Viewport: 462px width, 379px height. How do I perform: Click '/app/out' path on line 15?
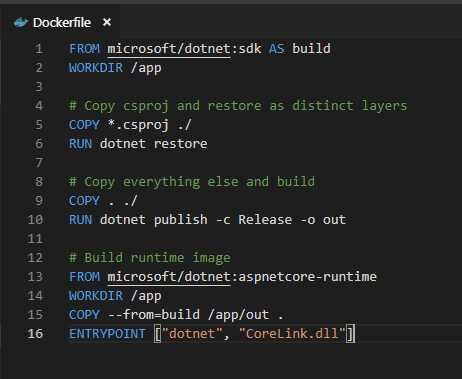coord(238,315)
